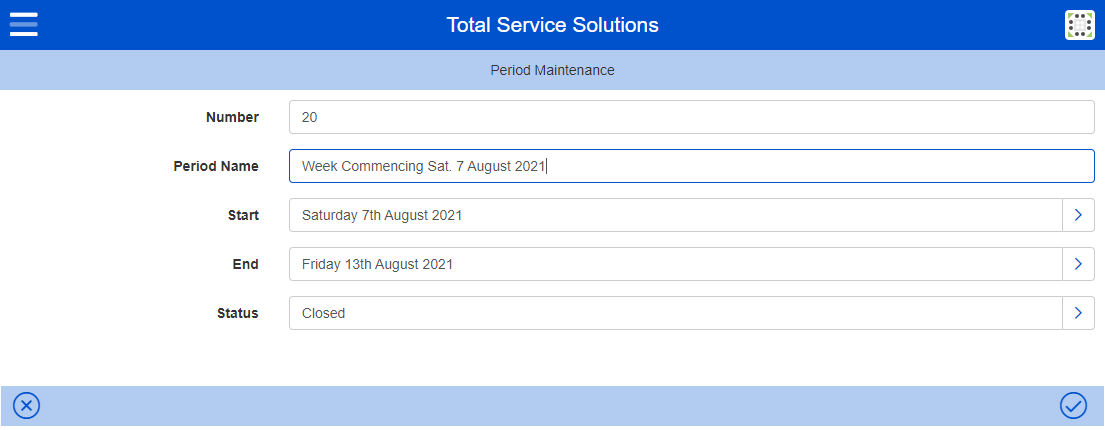Image resolution: width=1105 pixels, height=430 pixels.
Task: Select the End date field value
Action: [675, 264]
